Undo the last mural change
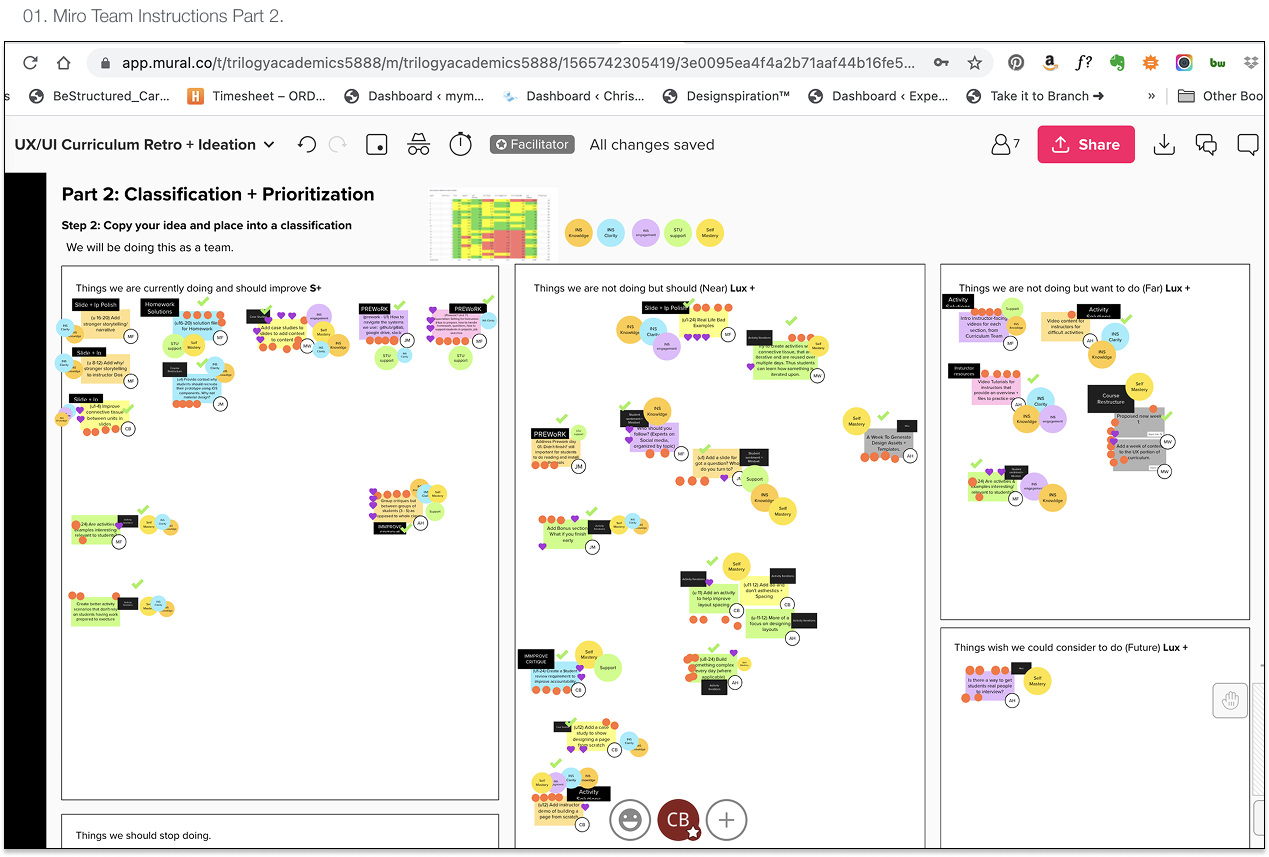Image resolution: width=1269 pixels, height=857 pixels. [x=307, y=144]
